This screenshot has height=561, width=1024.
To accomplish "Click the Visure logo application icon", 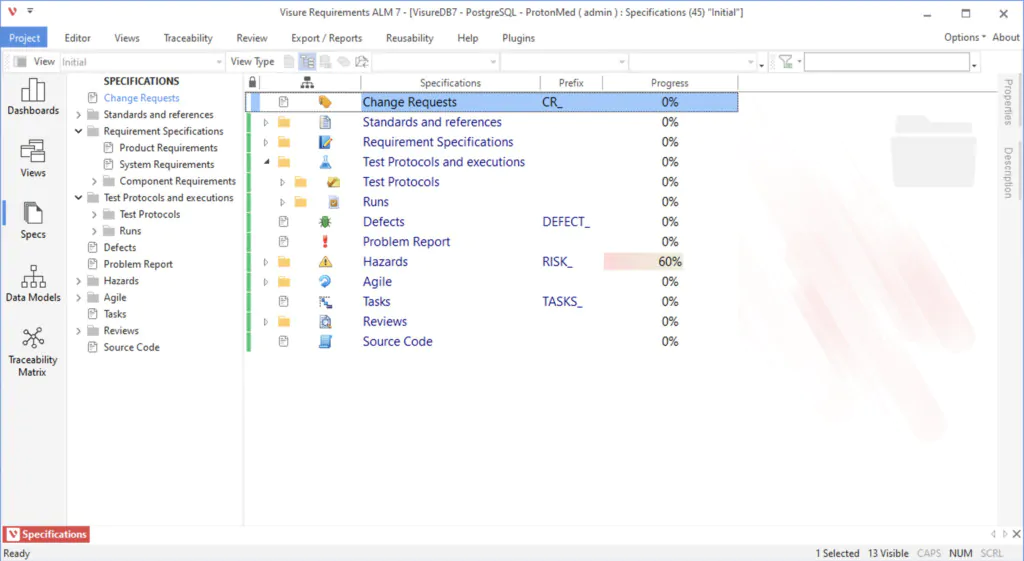I will tap(12, 12).
